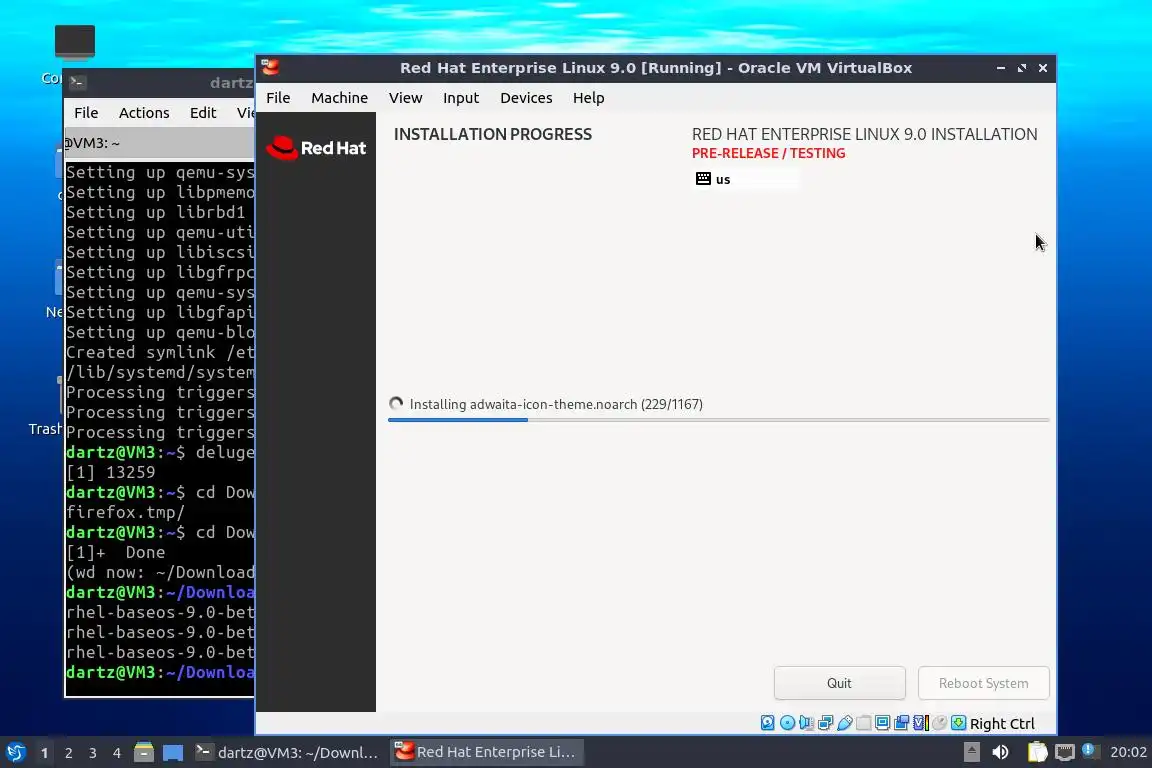1152x768 pixels.
Task: Click the volume speaker tray icon
Action: click(x=1000, y=752)
